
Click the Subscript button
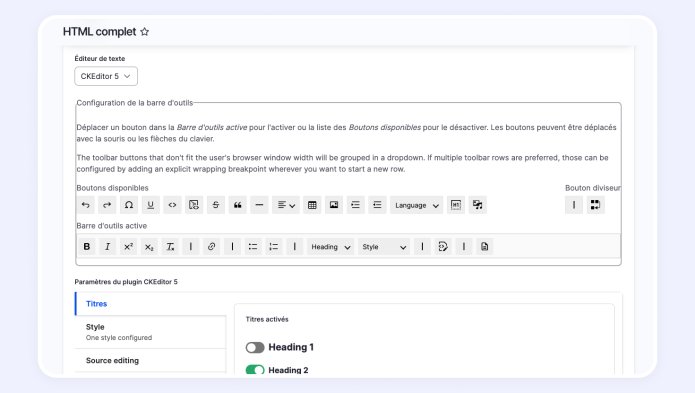click(149, 246)
